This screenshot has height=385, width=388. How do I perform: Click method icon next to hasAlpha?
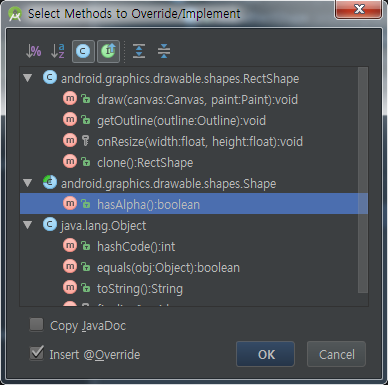pos(70,204)
